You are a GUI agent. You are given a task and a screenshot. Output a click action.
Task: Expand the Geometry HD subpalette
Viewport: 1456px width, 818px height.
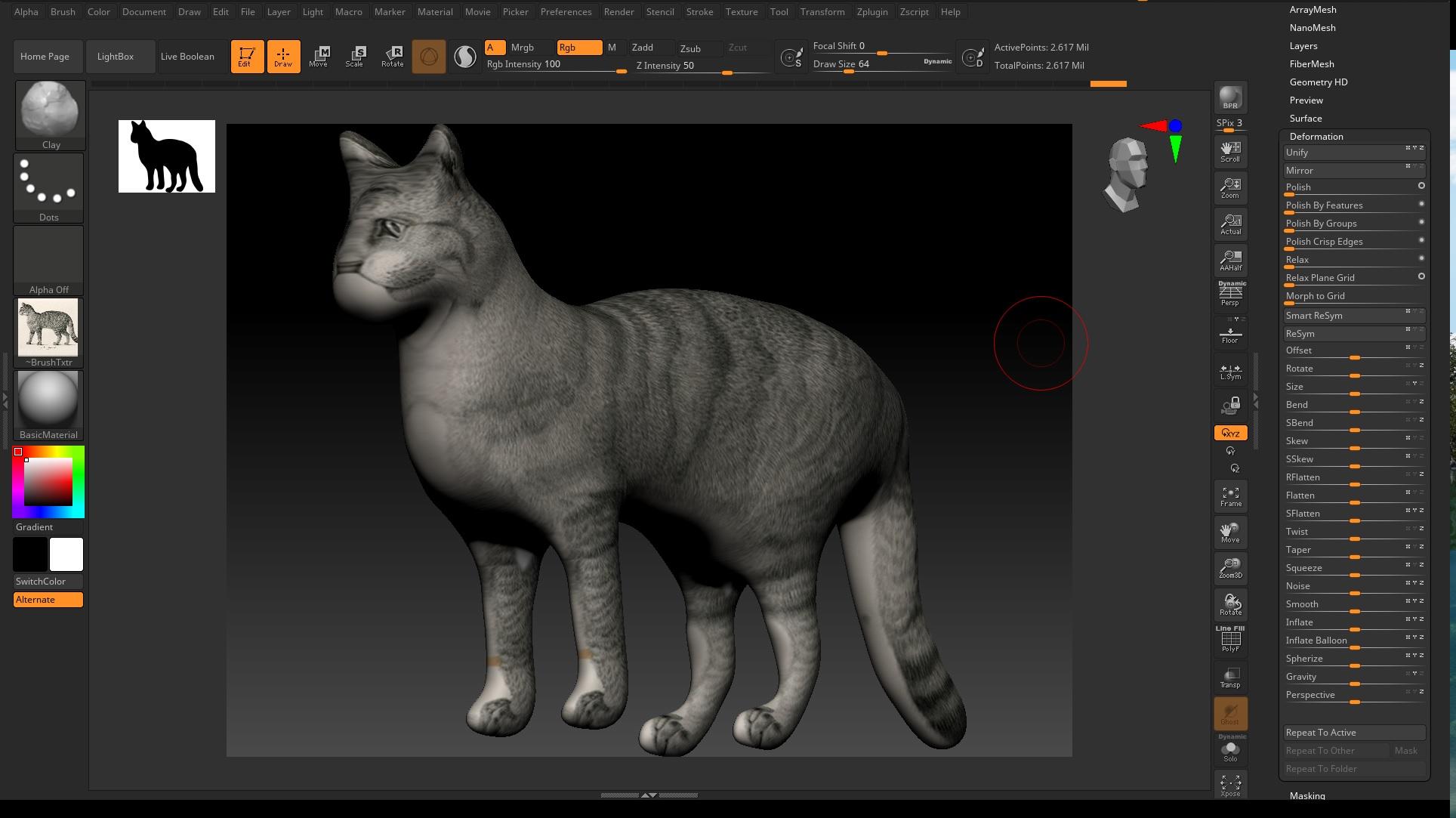coord(1319,82)
